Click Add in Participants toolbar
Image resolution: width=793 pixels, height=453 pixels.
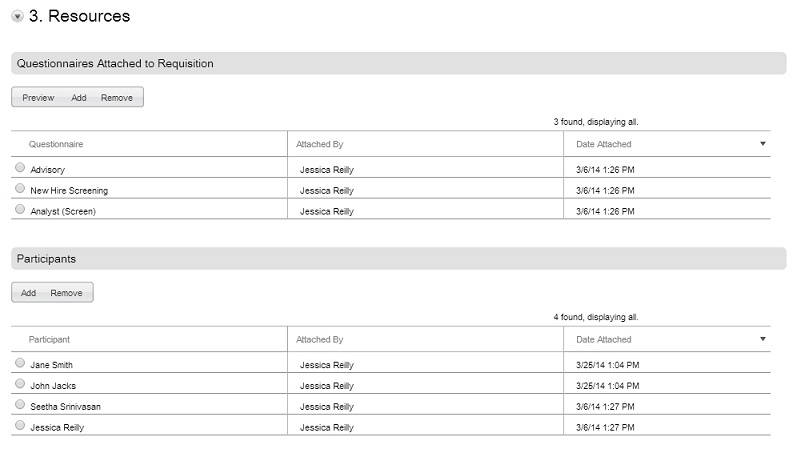(28, 293)
